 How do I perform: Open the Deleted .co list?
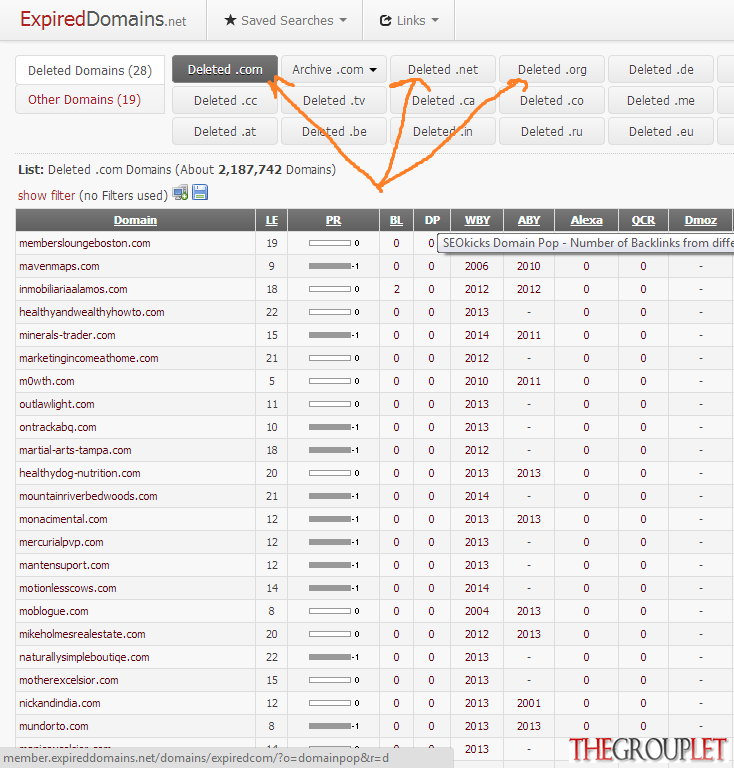coord(552,100)
